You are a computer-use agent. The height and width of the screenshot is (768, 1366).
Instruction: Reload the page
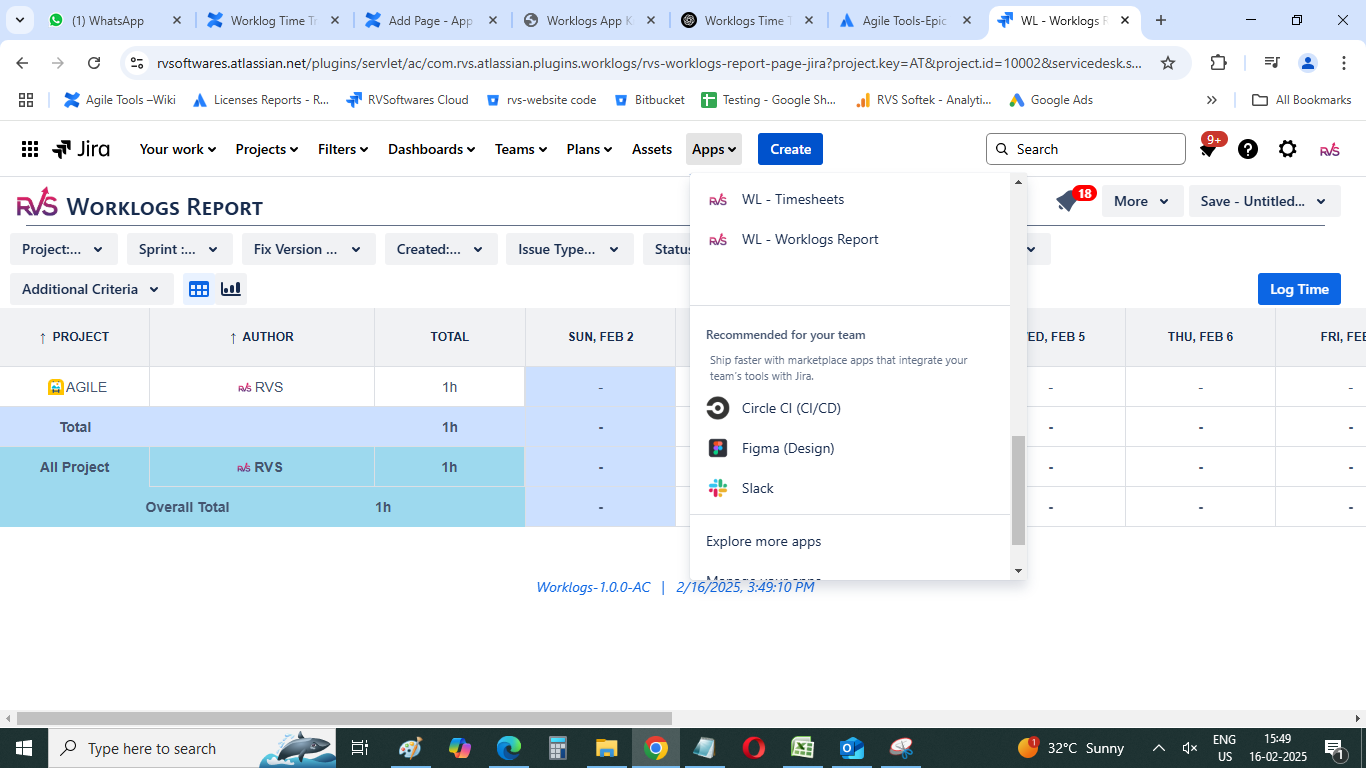click(94, 63)
